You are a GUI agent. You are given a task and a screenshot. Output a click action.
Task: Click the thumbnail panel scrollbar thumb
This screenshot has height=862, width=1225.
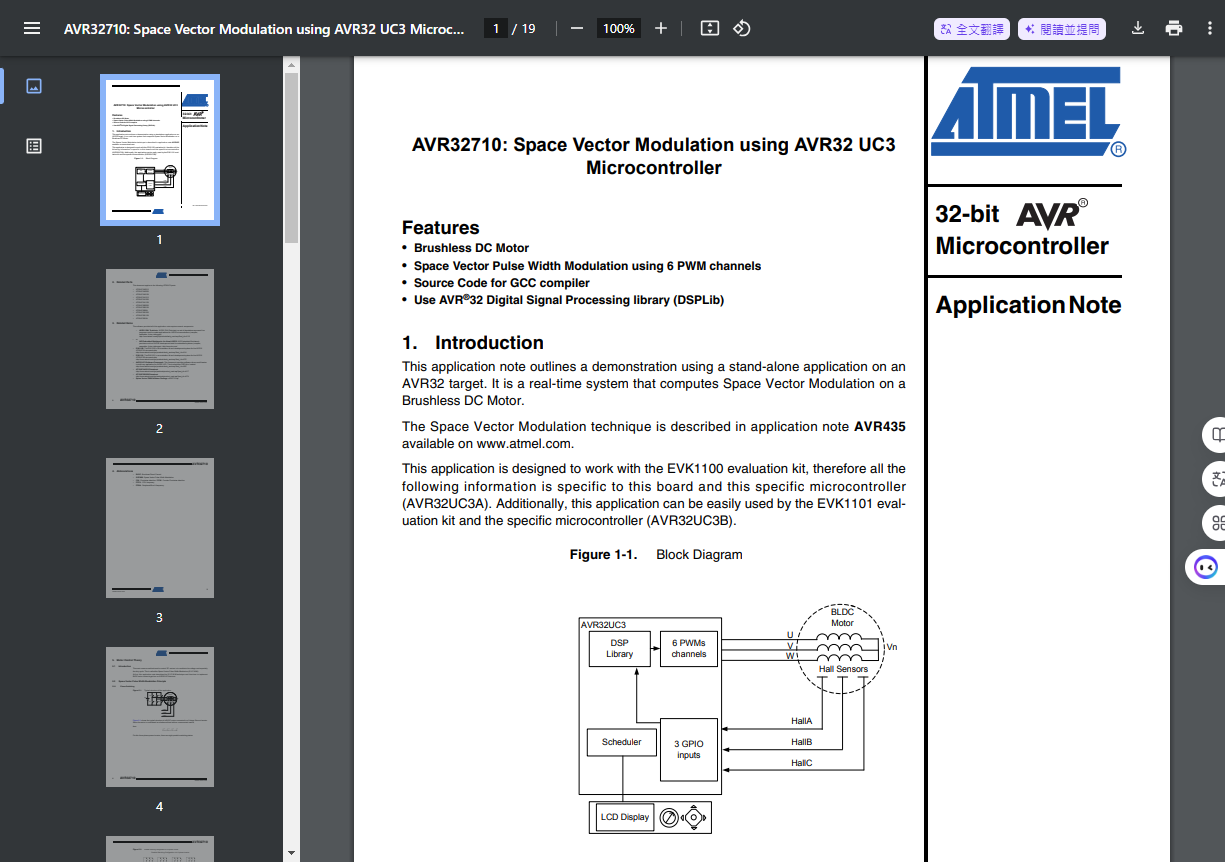[x=291, y=158]
